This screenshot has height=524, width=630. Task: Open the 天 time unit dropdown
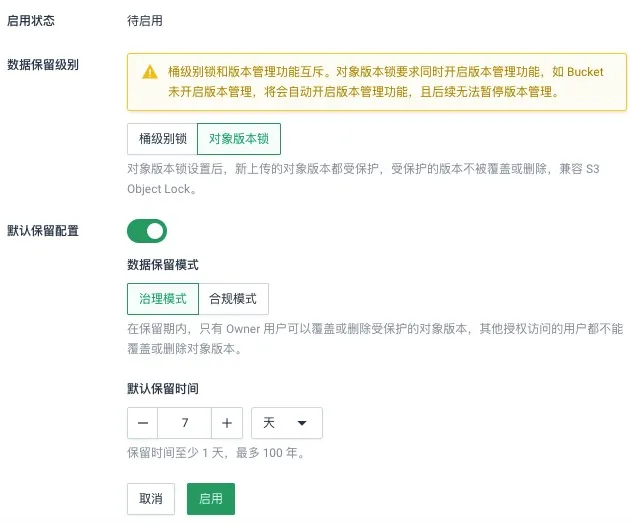point(286,423)
